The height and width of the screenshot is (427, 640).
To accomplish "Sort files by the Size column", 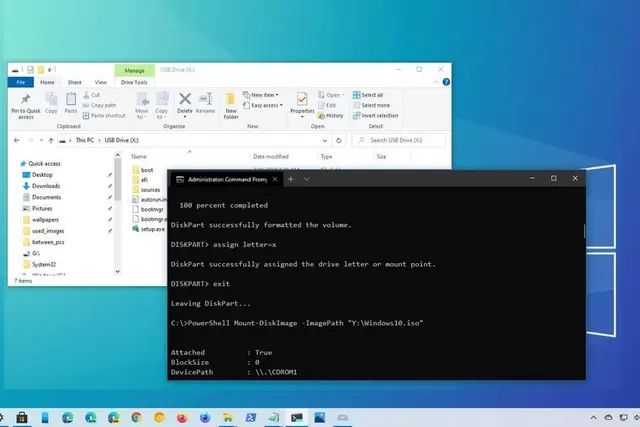I will pyautogui.click(x=381, y=156).
